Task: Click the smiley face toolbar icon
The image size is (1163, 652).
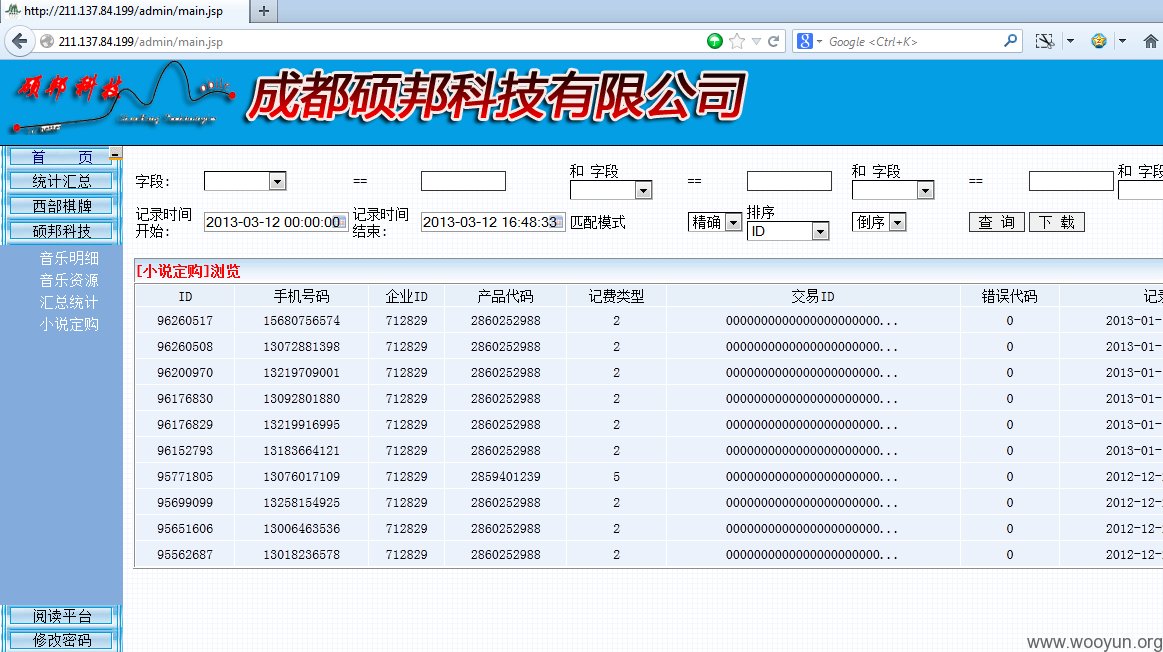Action: click(x=1098, y=42)
